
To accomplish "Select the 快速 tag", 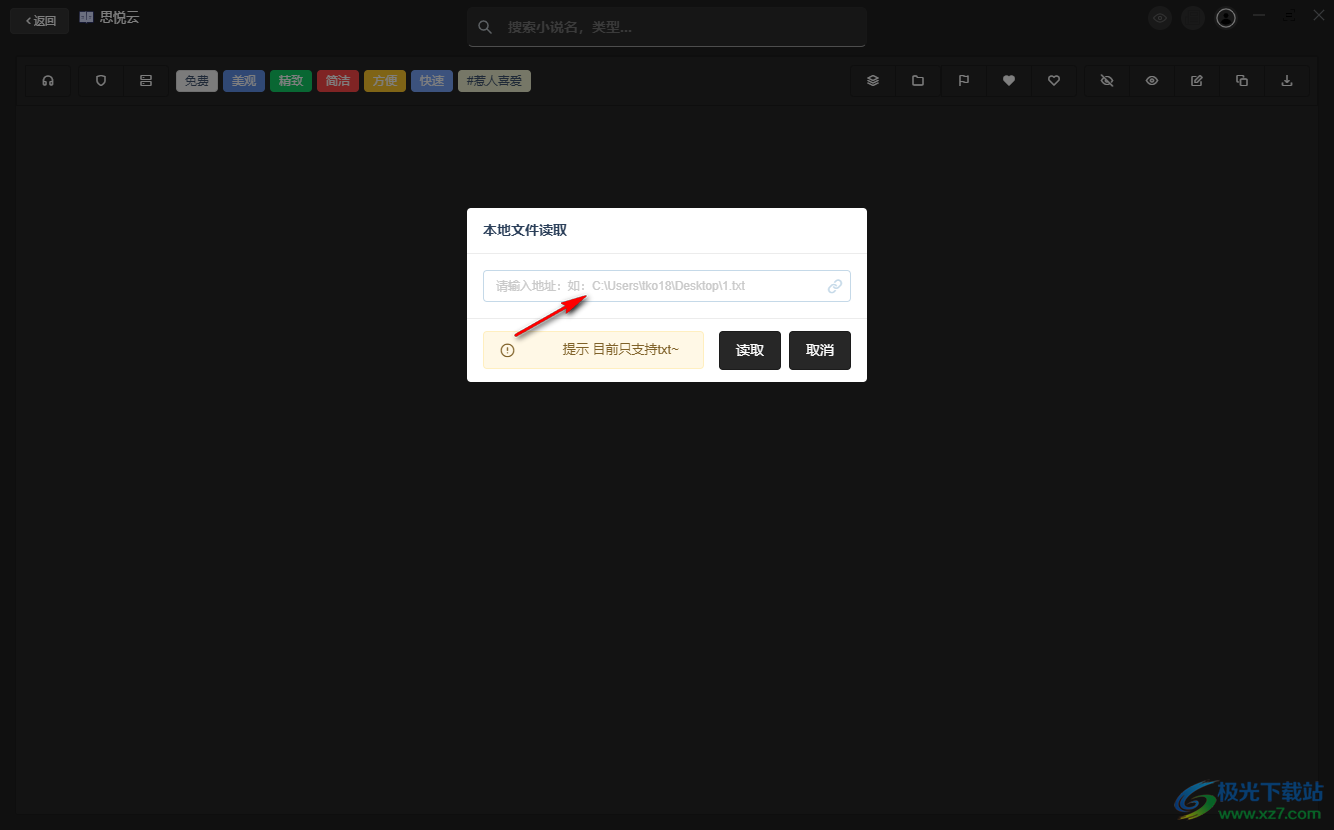I will (x=432, y=81).
